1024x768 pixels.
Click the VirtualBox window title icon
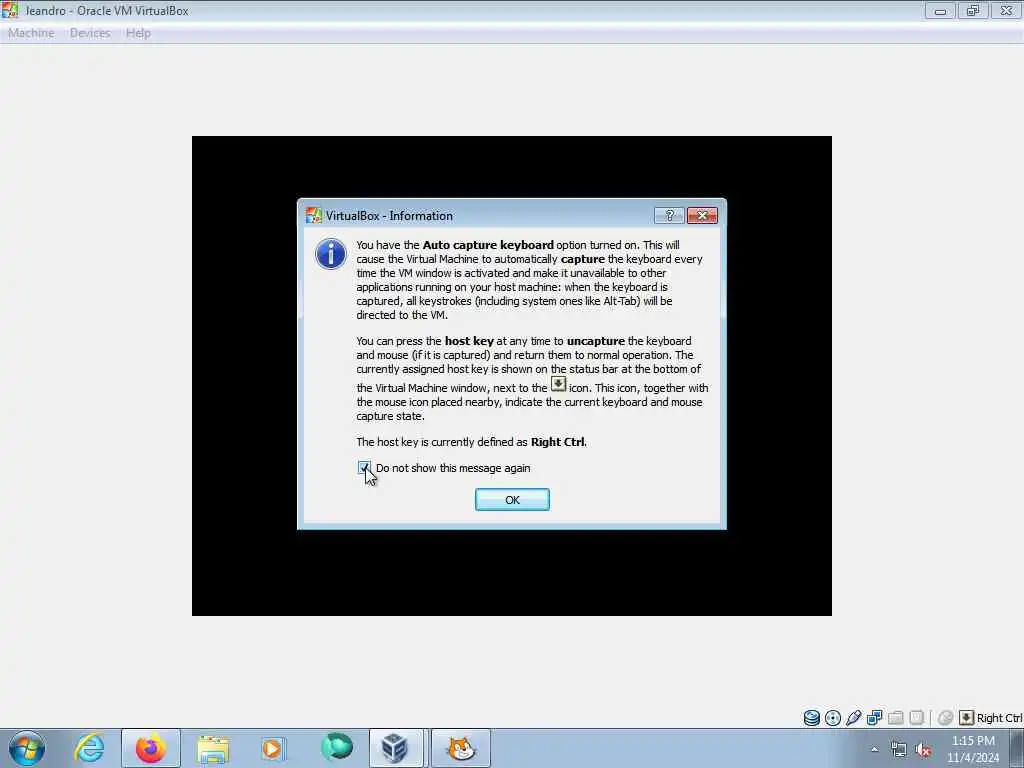(10, 10)
